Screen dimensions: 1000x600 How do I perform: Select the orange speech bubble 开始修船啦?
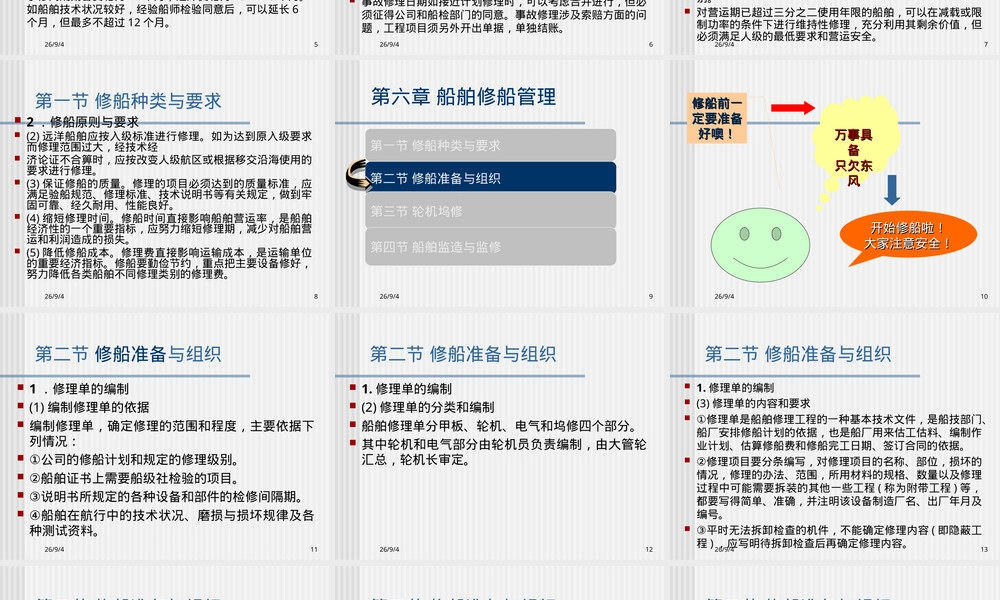coord(908,236)
